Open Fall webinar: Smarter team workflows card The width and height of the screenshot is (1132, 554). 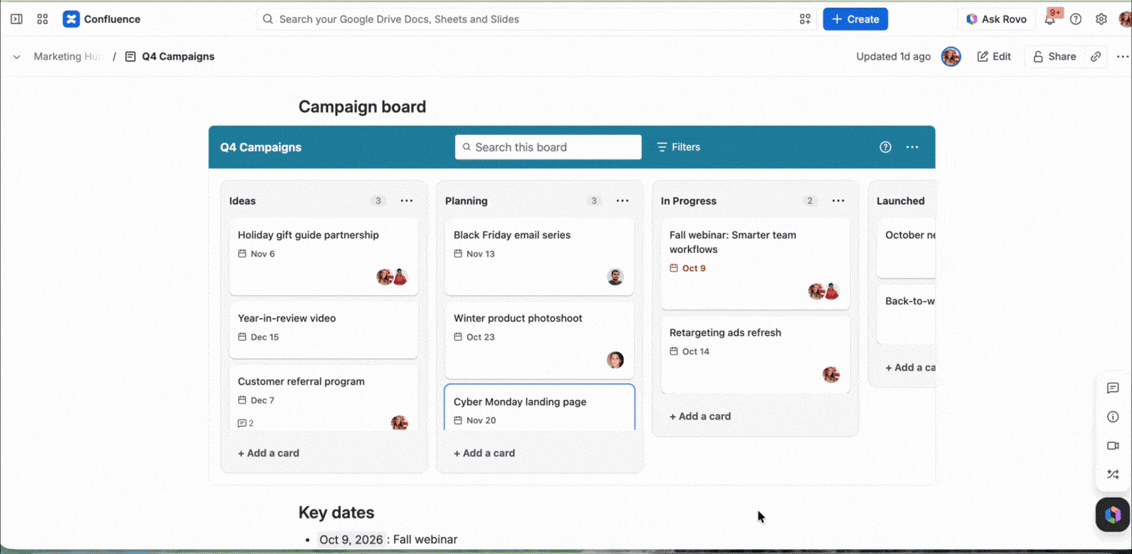(x=755, y=264)
